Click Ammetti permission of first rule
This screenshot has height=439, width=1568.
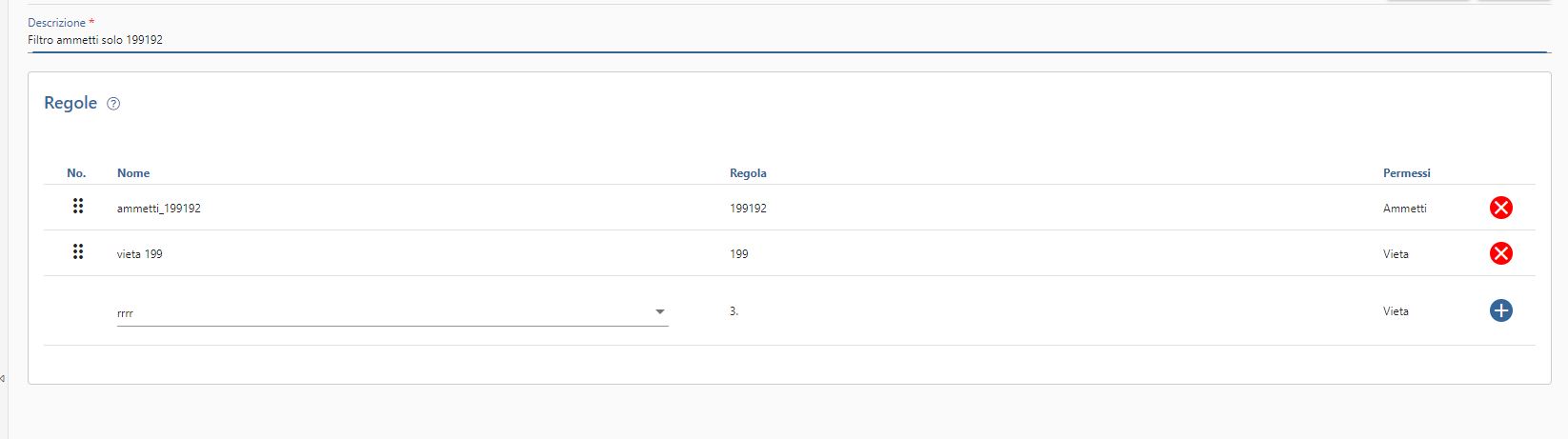click(x=1405, y=208)
